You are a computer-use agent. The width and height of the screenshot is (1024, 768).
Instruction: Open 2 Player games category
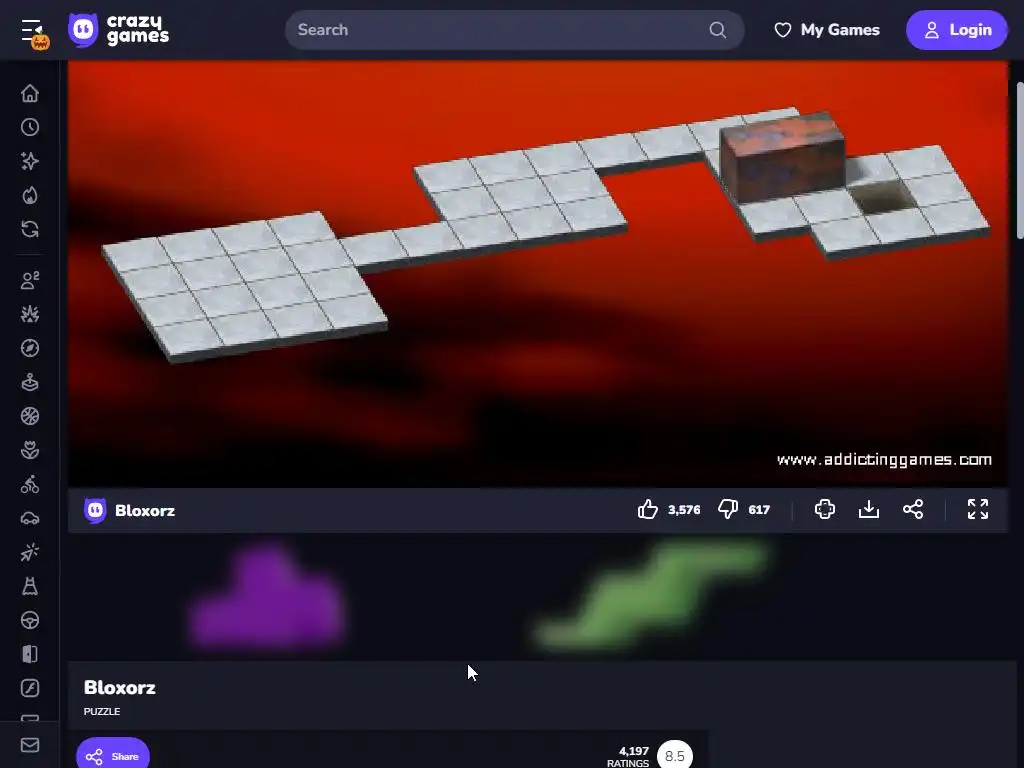coord(30,280)
